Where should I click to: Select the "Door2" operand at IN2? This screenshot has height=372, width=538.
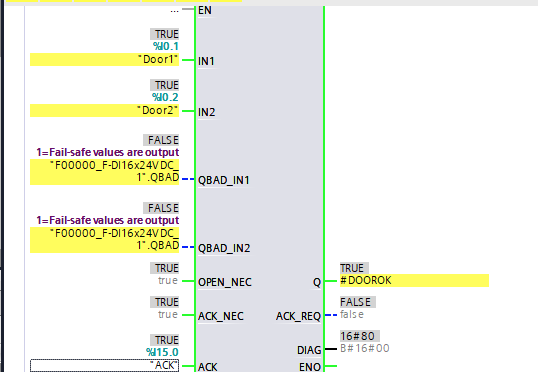104,111
